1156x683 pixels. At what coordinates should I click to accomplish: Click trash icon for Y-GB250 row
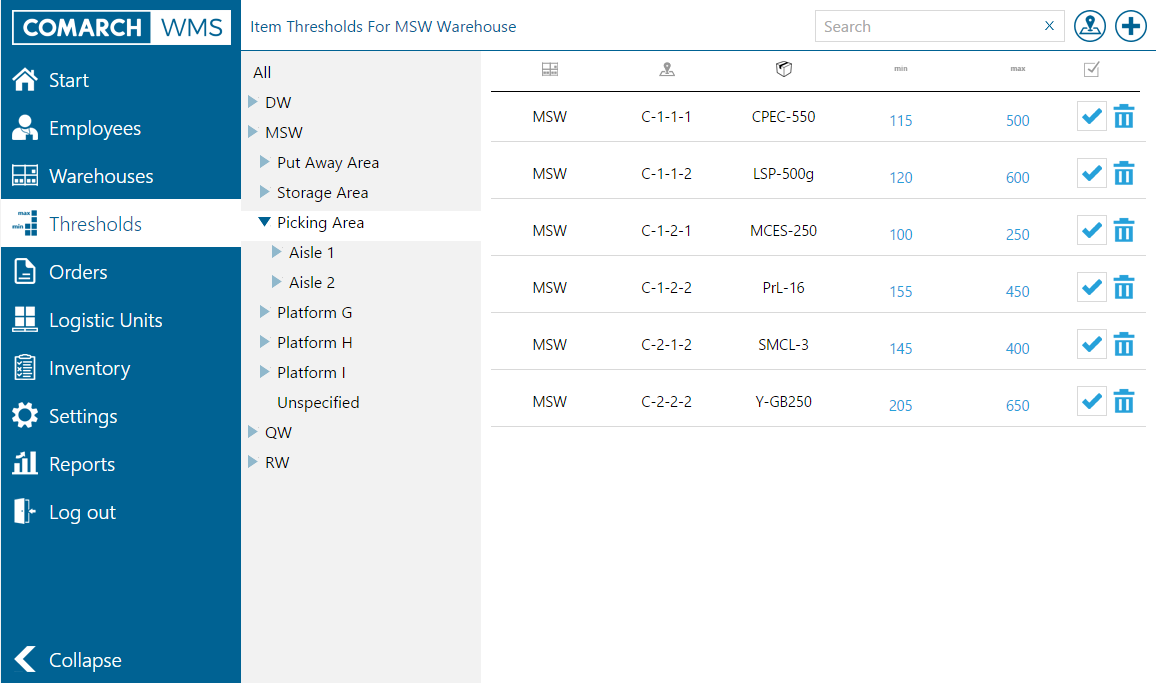click(1124, 402)
